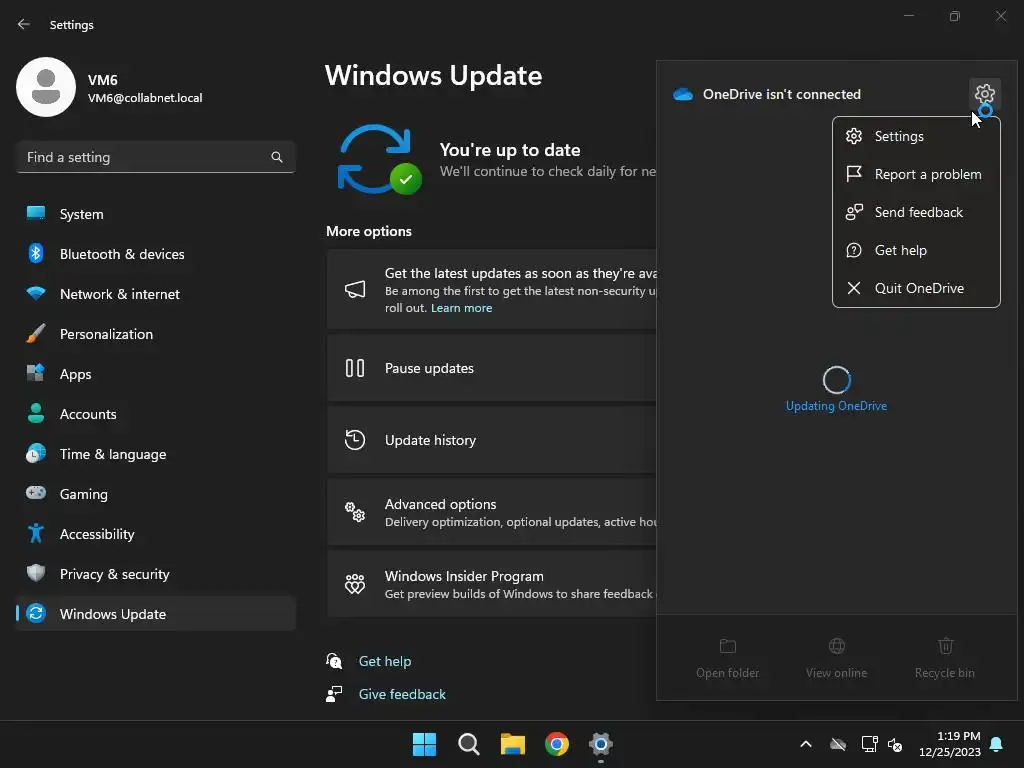The image size is (1024, 768).
Task: Open Time & language category
Action: click(x=155, y=454)
